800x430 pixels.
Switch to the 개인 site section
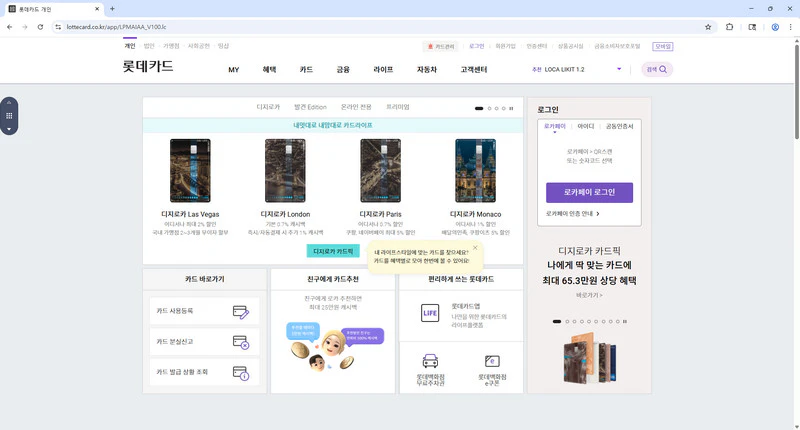(x=130, y=46)
